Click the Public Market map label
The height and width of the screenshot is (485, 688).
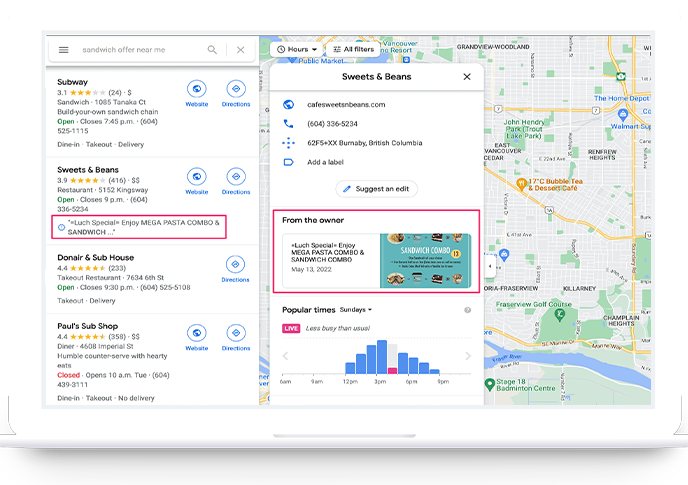click(x=321, y=61)
